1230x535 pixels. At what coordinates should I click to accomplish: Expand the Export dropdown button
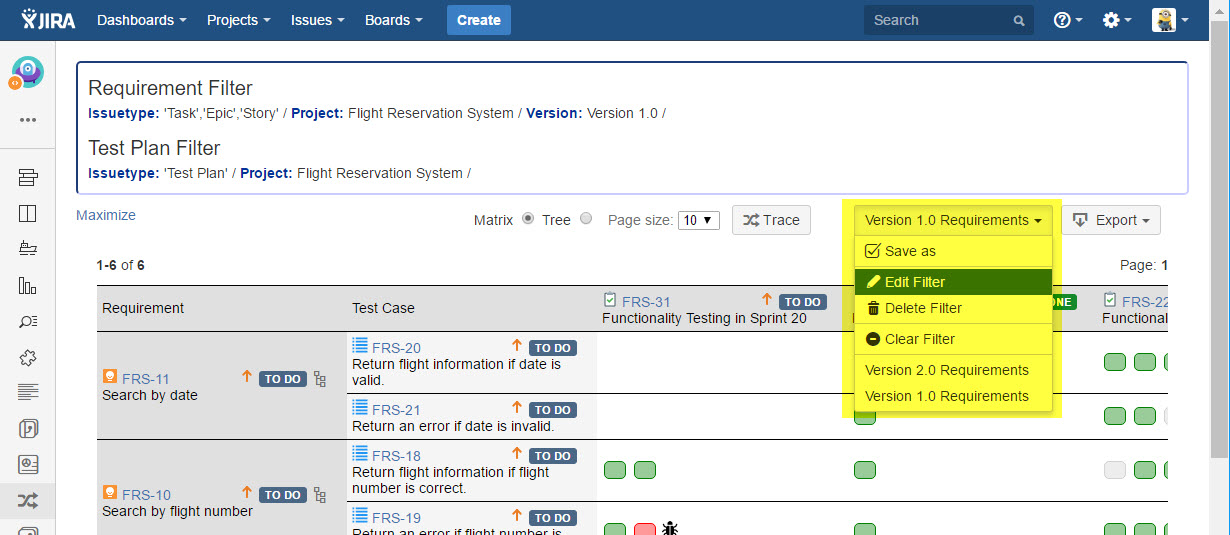pyautogui.click(x=1111, y=220)
